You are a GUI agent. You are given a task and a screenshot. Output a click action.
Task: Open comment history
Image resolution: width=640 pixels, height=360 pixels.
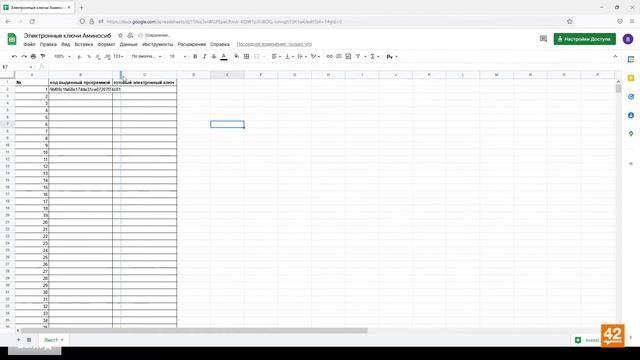(x=543, y=39)
